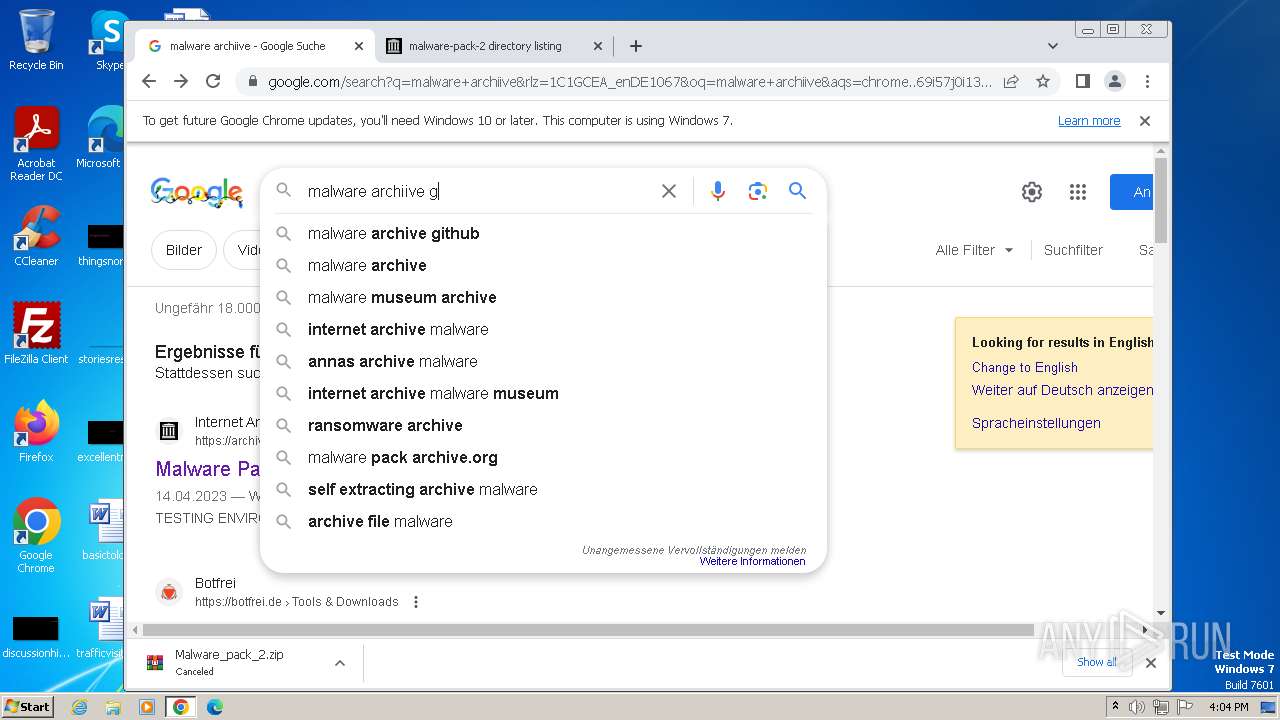
Task: Click the search text input field
Action: [x=480, y=191]
